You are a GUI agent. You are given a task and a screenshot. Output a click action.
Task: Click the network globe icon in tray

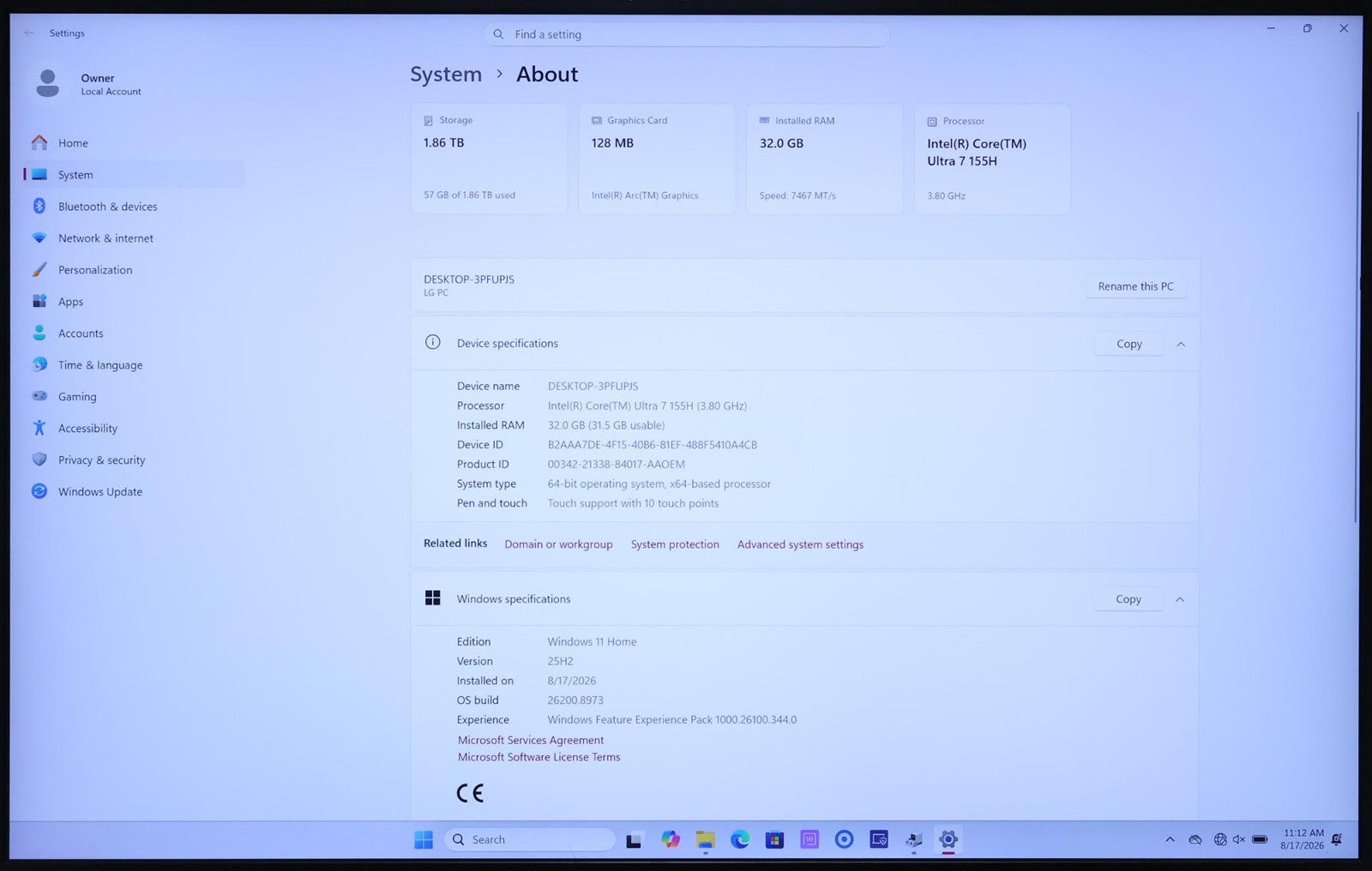click(1220, 840)
